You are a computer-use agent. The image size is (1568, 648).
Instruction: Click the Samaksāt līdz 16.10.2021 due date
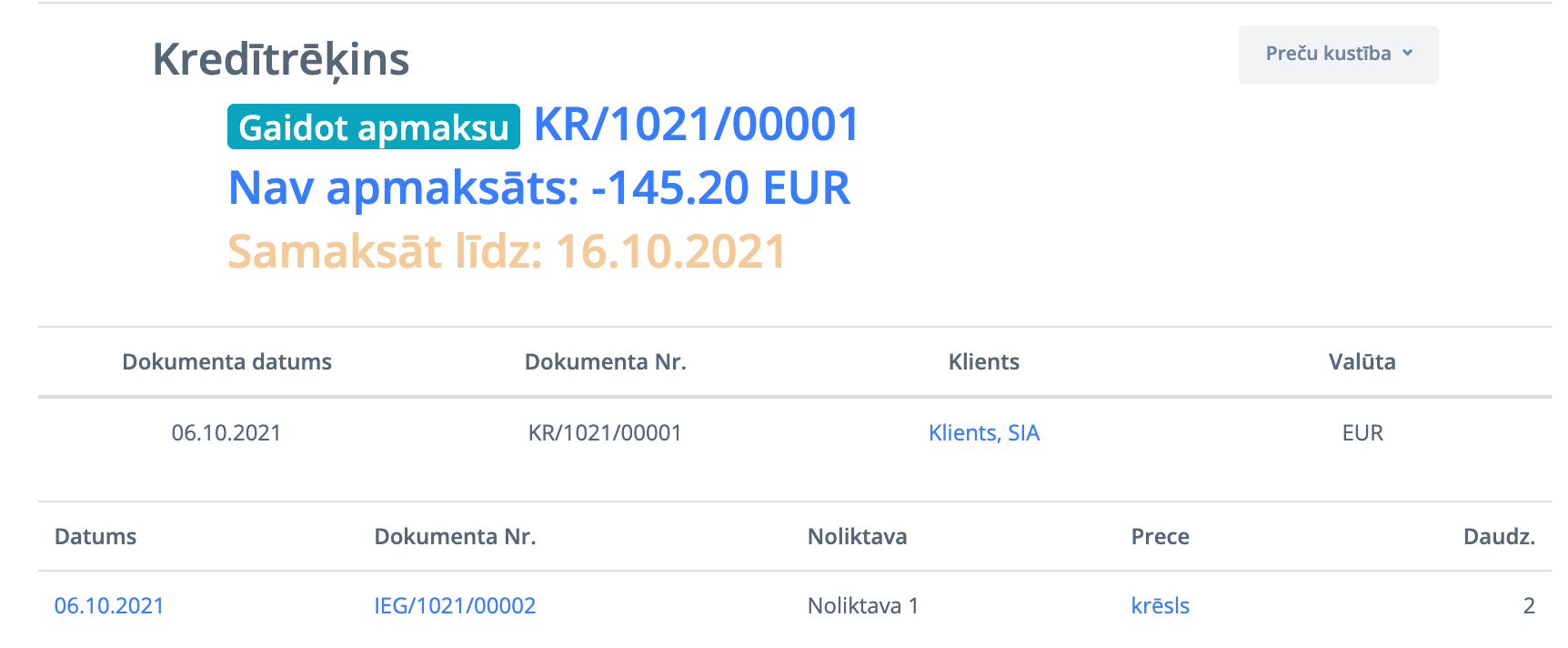point(506,252)
